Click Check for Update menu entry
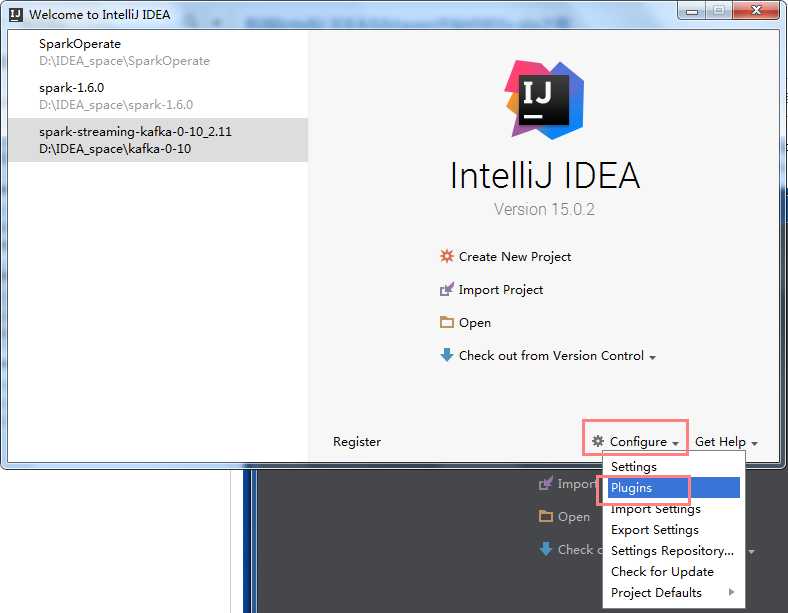Image resolution: width=788 pixels, height=613 pixels. (x=673, y=572)
